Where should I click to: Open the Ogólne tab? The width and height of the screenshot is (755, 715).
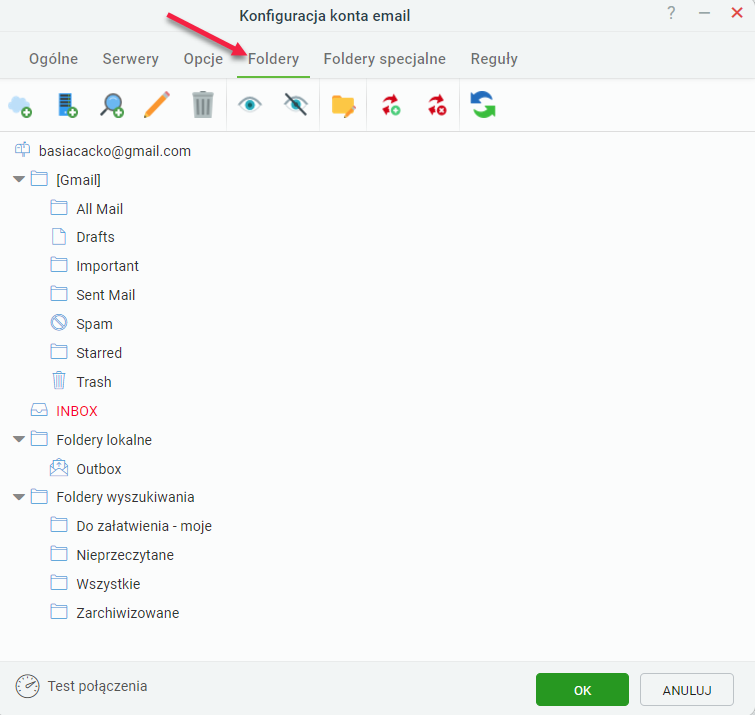(53, 59)
